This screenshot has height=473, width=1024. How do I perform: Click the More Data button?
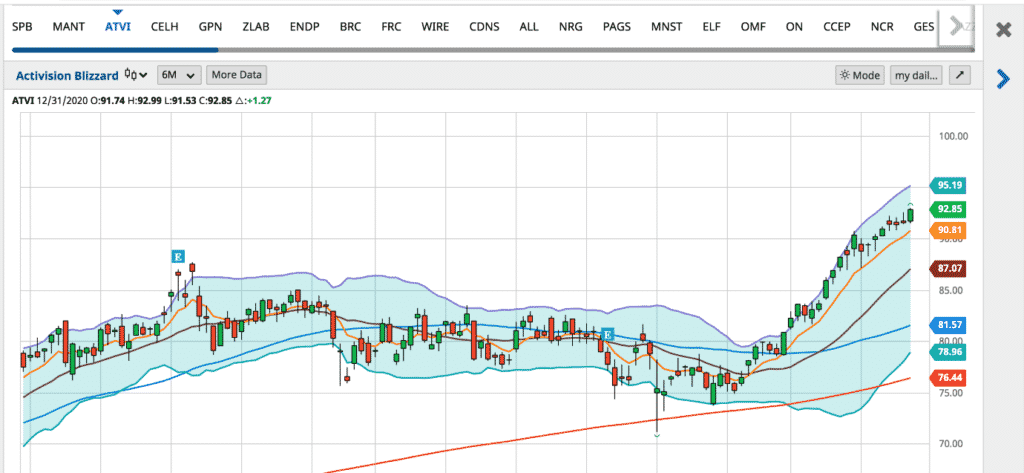tap(236, 75)
